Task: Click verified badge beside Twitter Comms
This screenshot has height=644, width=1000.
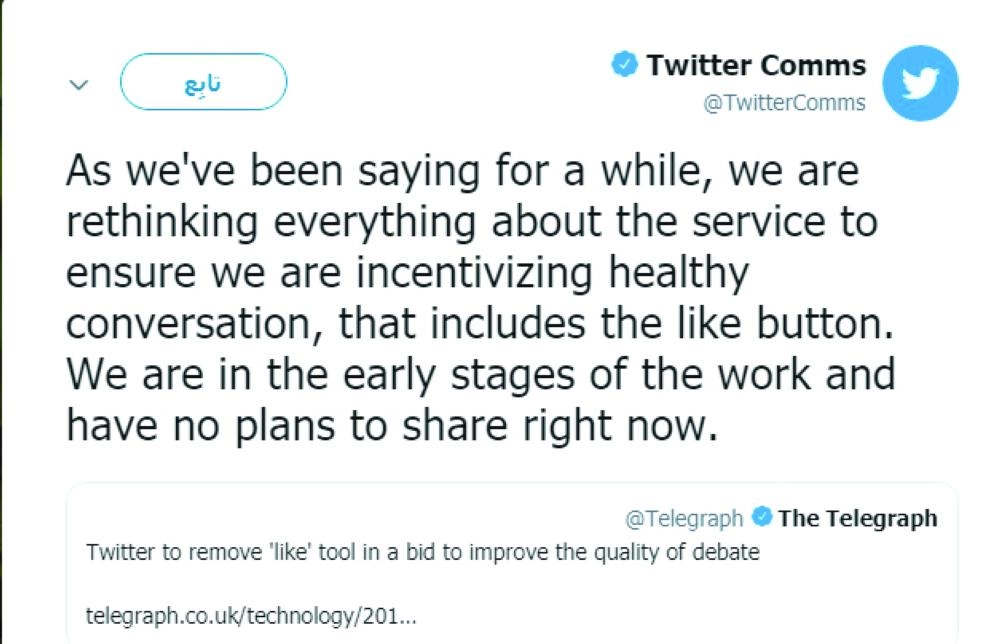Action: (x=625, y=66)
